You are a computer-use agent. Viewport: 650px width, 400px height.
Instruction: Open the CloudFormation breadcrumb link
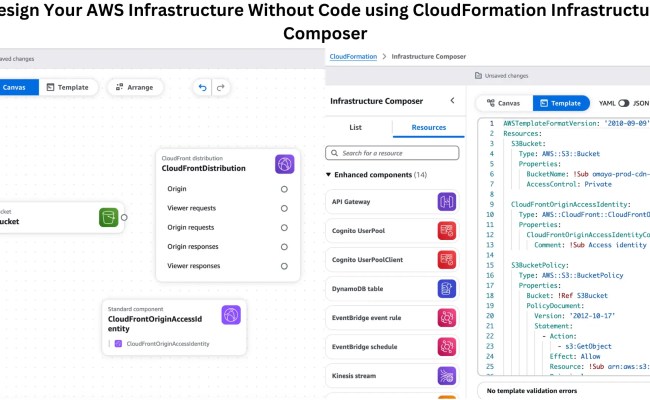tap(353, 56)
